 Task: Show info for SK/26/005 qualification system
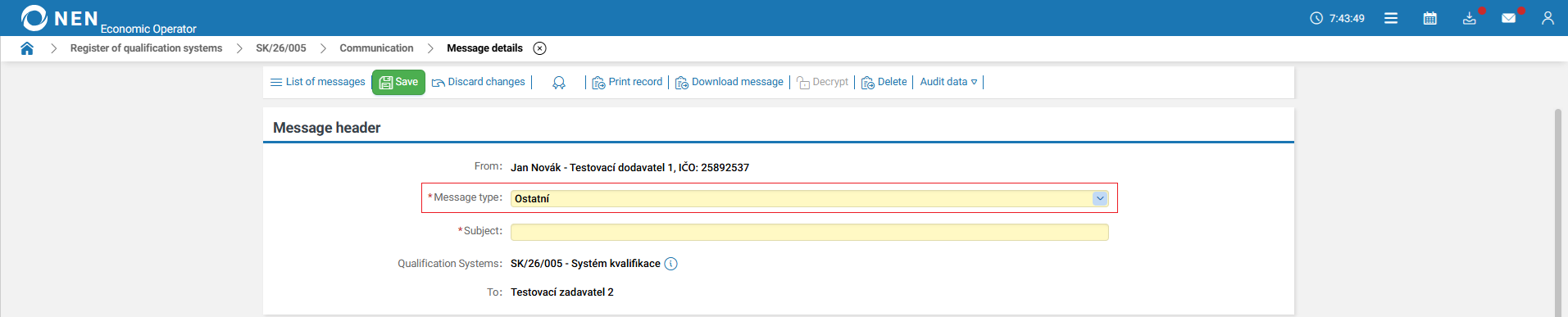(670, 264)
